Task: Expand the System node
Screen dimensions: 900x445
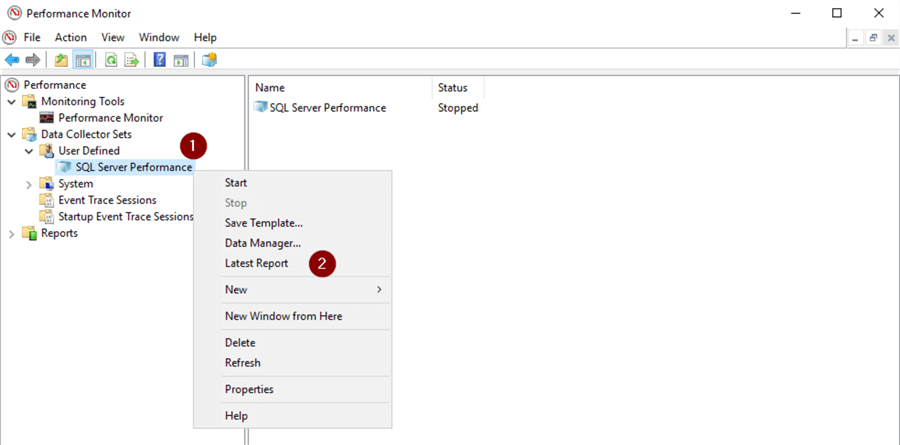Action: tap(29, 184)
